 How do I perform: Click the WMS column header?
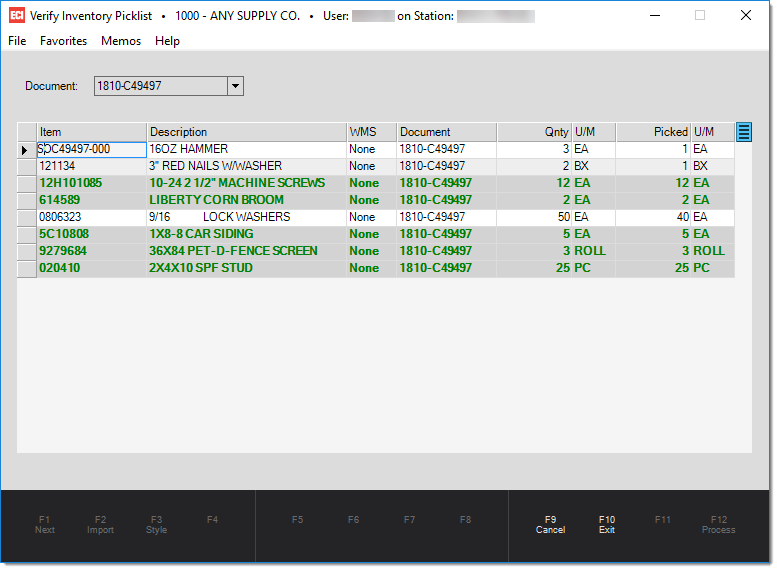point(372,132)
